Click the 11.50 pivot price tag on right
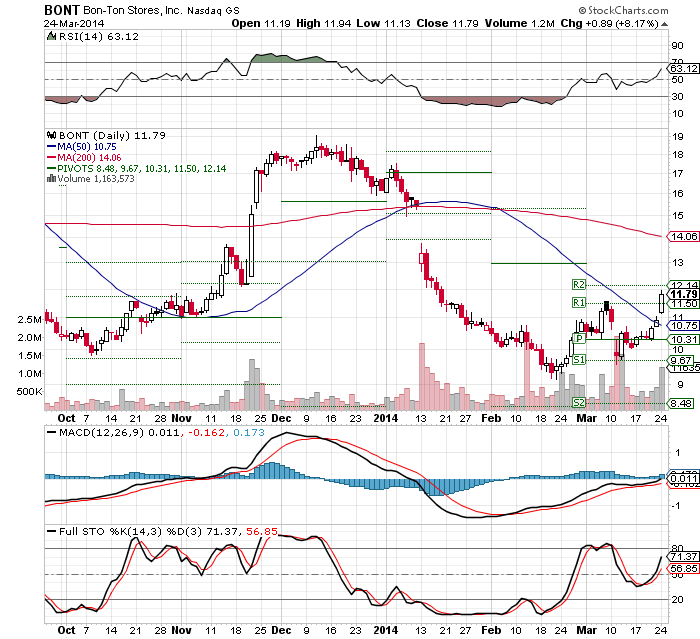 683,304
